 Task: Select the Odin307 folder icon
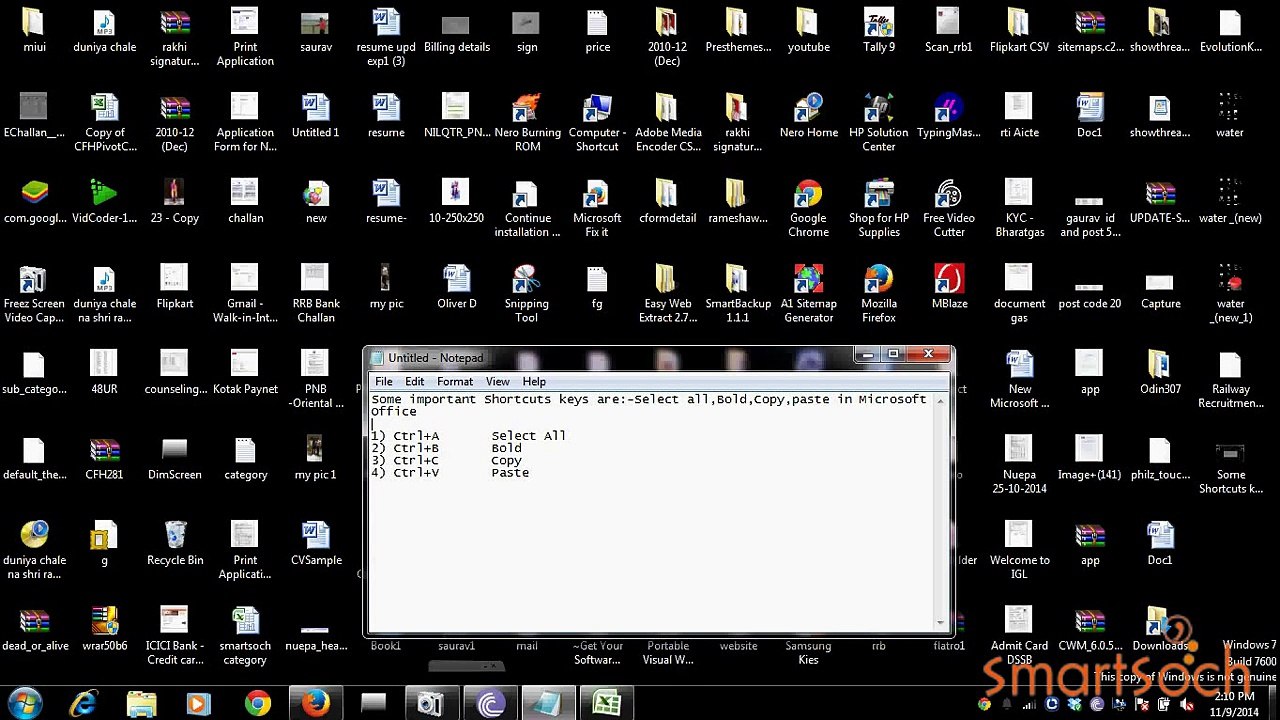click(x=1160, y=372)
